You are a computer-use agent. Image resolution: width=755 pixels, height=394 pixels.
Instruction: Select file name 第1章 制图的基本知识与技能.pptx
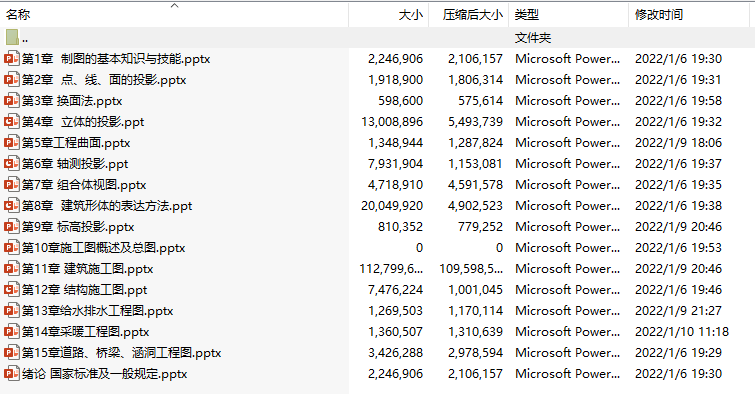tap(116, 59)
